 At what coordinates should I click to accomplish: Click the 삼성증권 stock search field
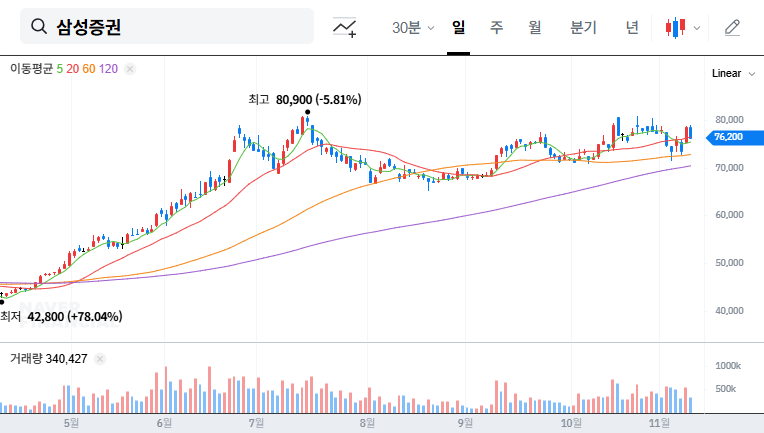[170, 27]
